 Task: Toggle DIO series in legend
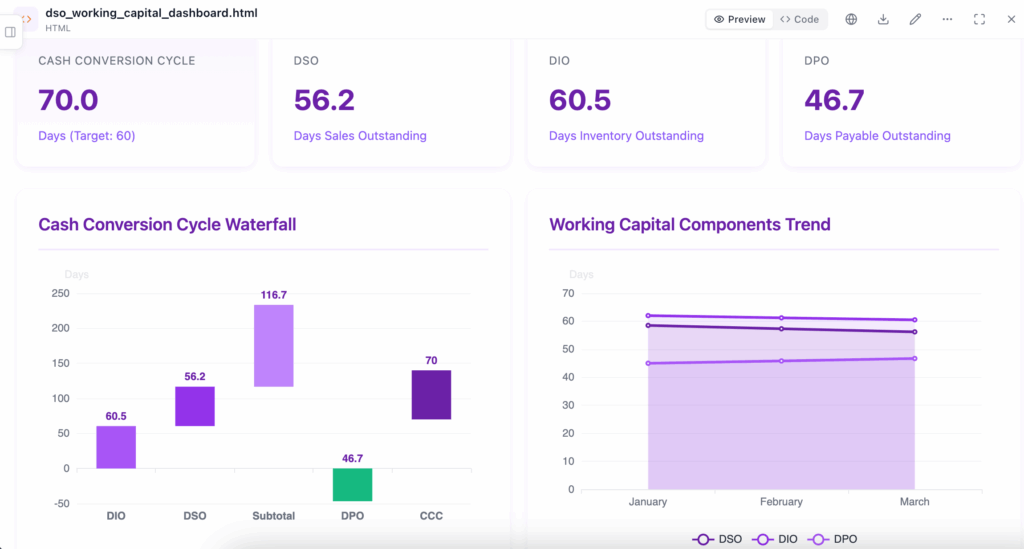click(x=775, y=539)
